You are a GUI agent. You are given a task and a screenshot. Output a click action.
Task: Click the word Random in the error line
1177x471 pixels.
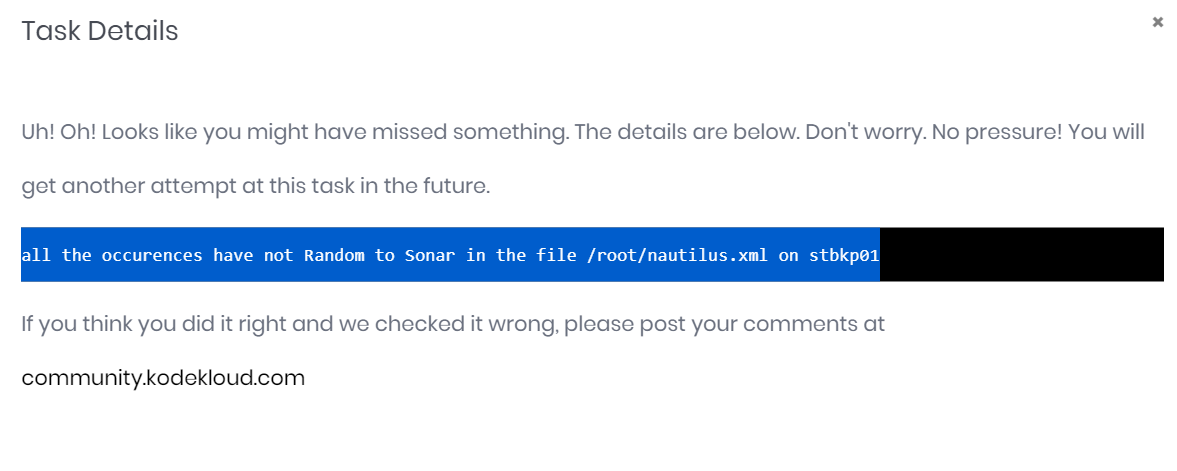334,255
